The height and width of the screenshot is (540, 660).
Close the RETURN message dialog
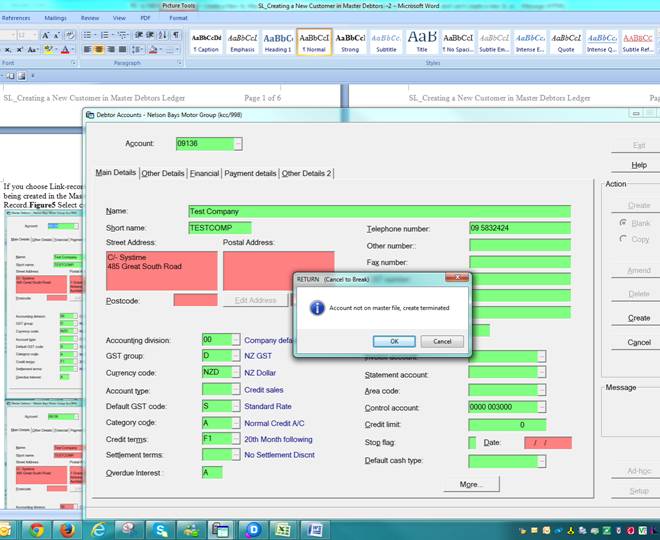457,277
